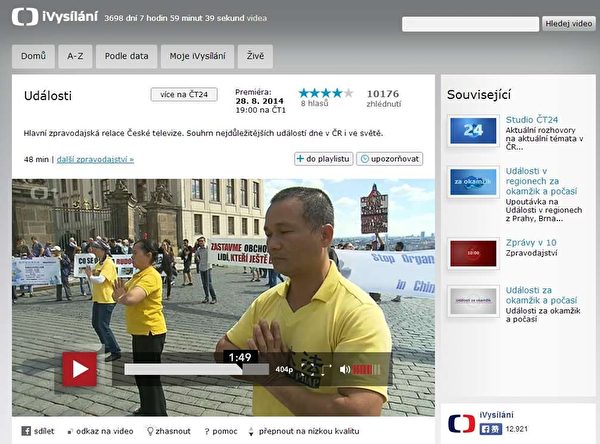Image resolution: width=600 pixels, height=444 pixels.
Task: Toggle 'upozorňovat' notifications button
Action: 390,159
